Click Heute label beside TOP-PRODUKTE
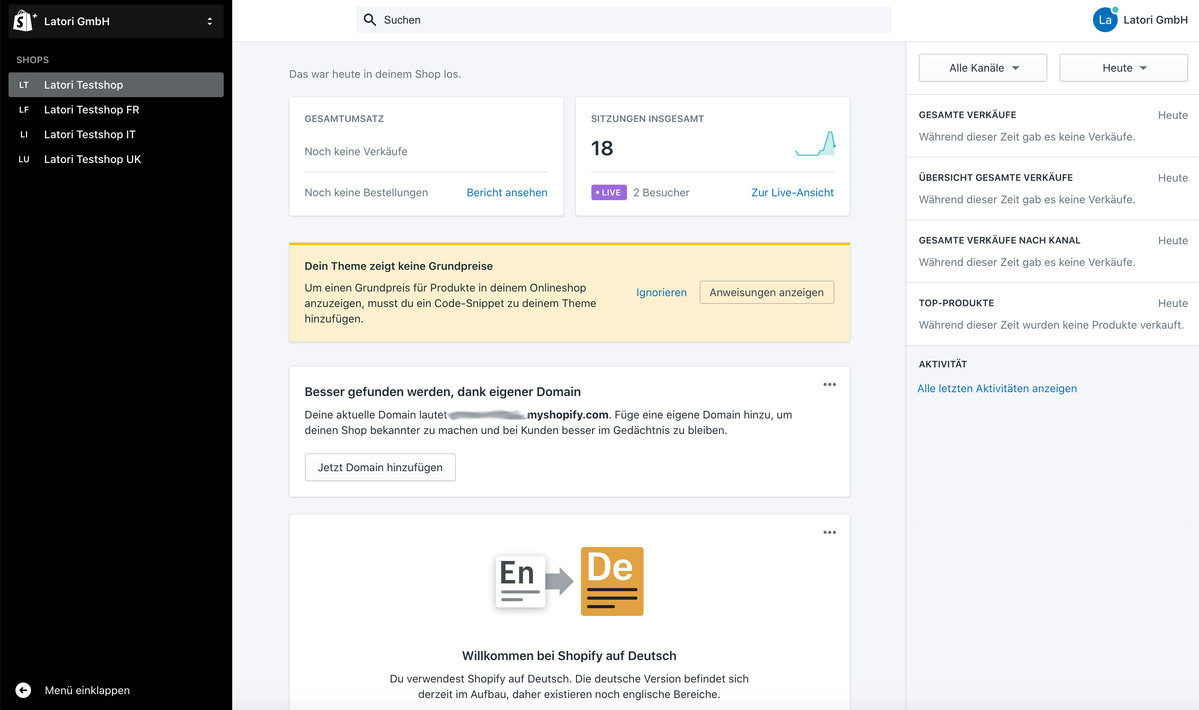 pyautogui.click(x=1172, y=303)
